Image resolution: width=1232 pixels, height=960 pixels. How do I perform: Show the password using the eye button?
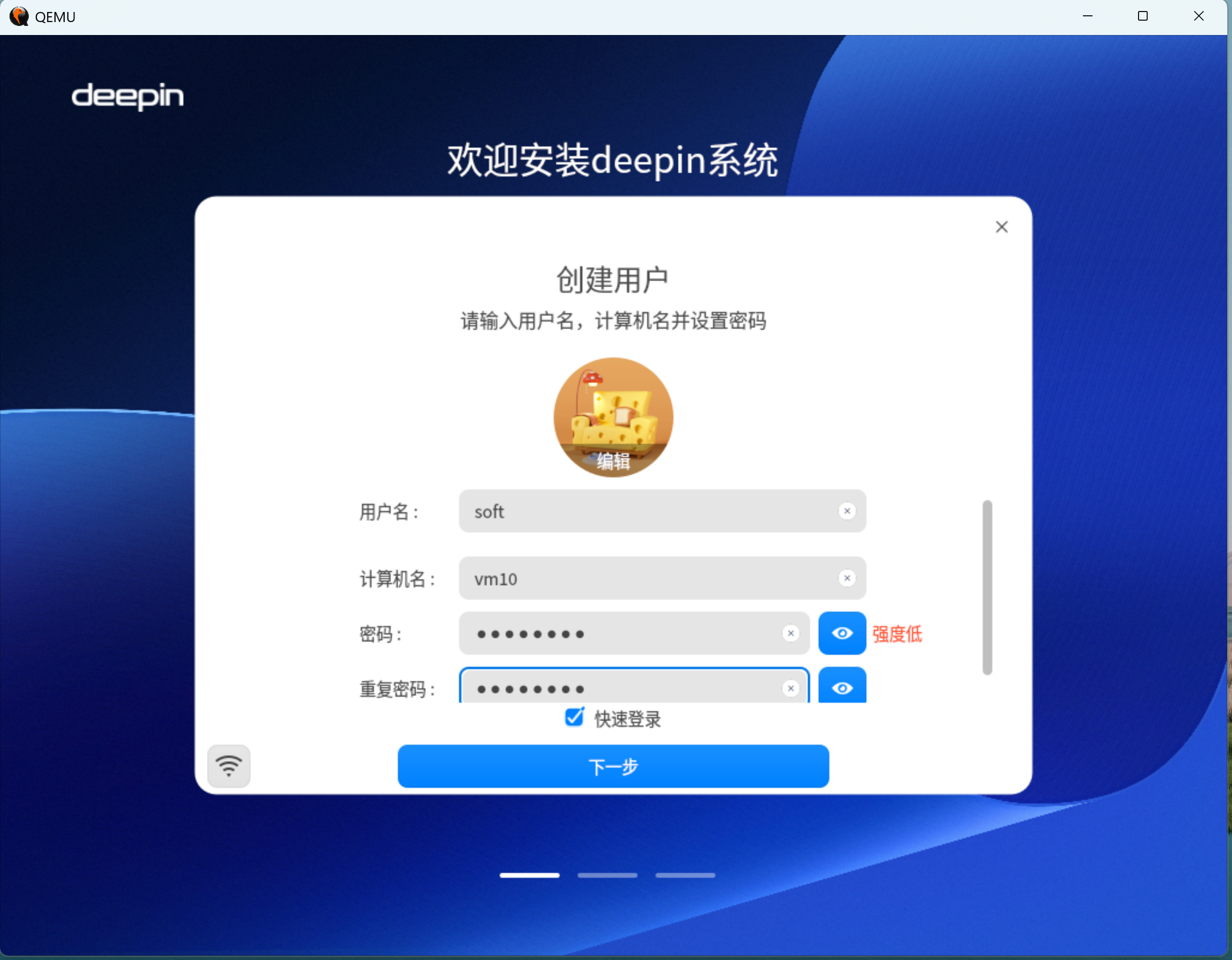coord(842,633)
